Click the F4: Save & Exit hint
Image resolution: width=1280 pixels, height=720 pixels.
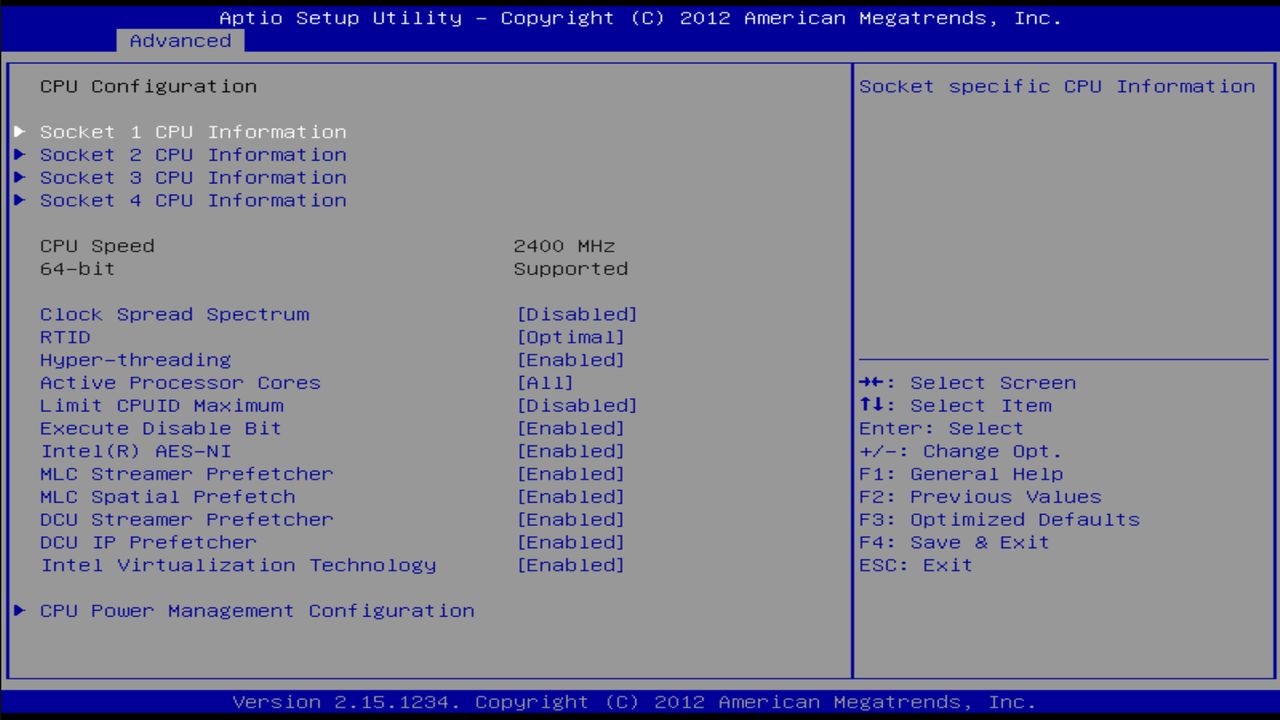coord(955,543)
